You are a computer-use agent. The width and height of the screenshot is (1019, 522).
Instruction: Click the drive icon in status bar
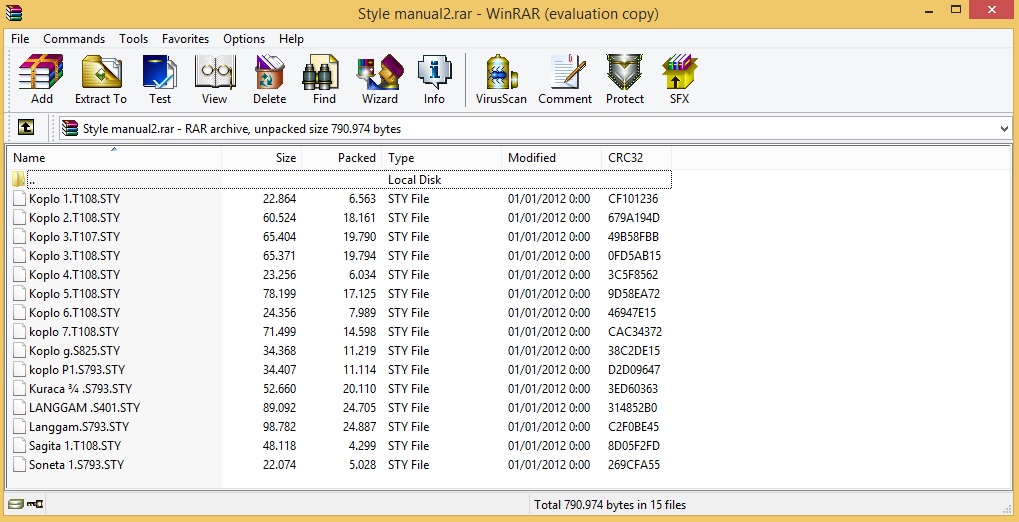16,504
